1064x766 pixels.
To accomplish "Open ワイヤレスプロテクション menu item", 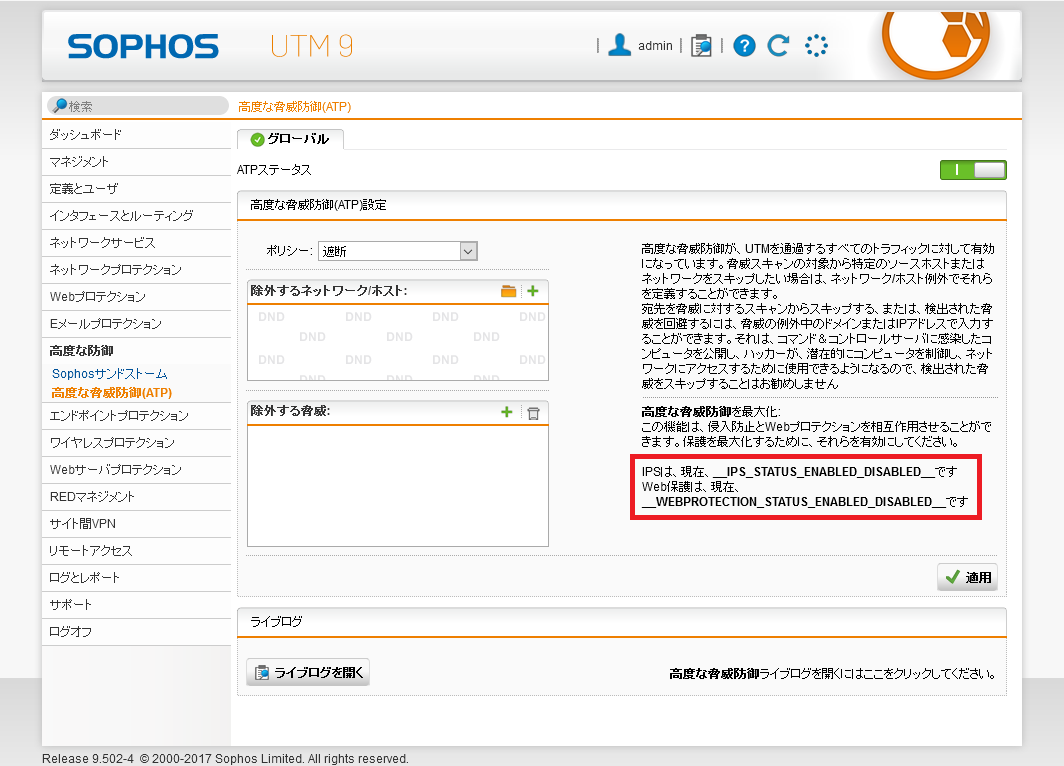I will [x=136, y=443].
